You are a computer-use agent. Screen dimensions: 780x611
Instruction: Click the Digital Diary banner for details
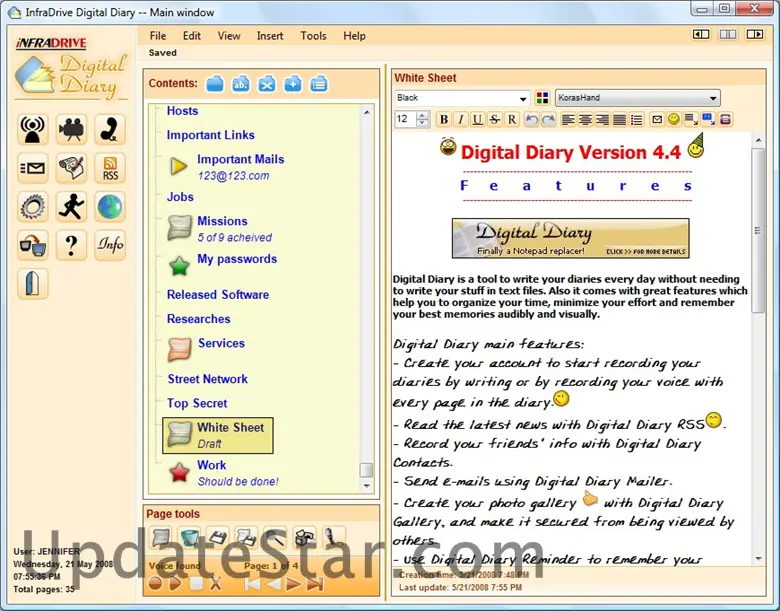coord(571,238)
